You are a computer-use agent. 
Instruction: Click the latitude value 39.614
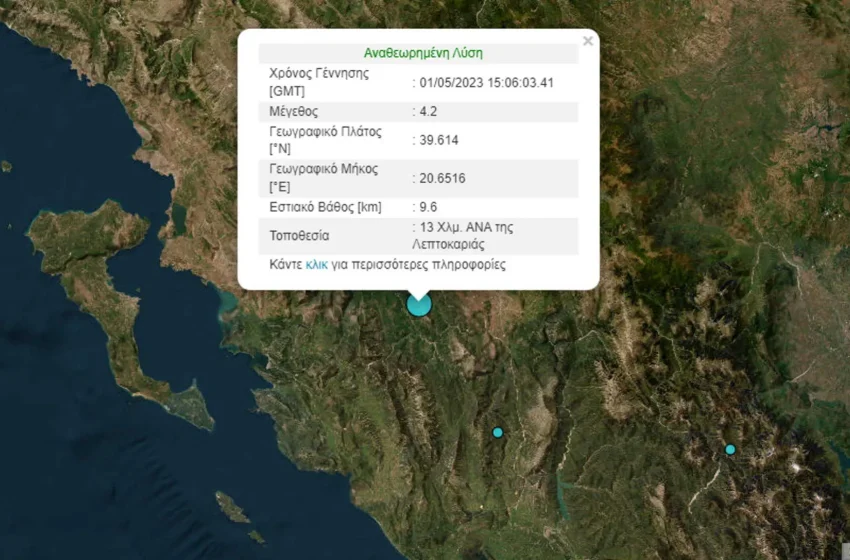point(439,140)
